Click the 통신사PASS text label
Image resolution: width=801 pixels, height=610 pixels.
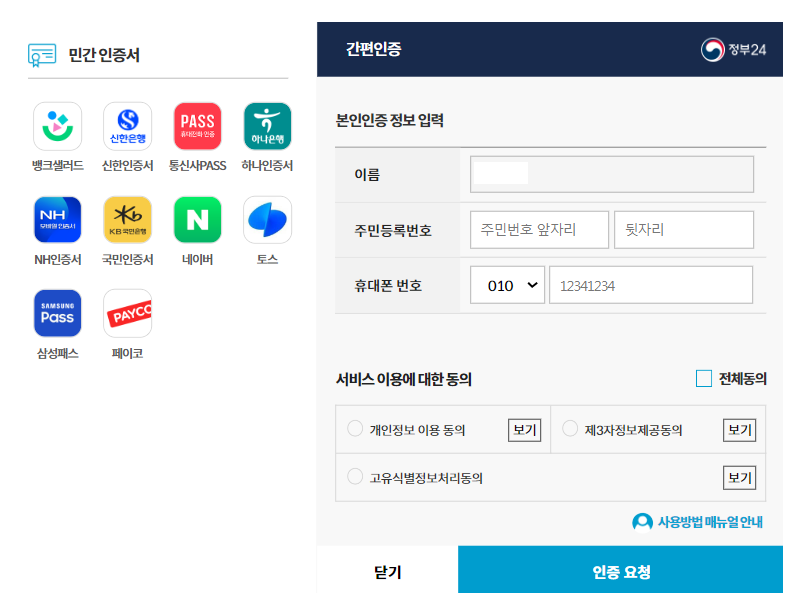point(198,166)
